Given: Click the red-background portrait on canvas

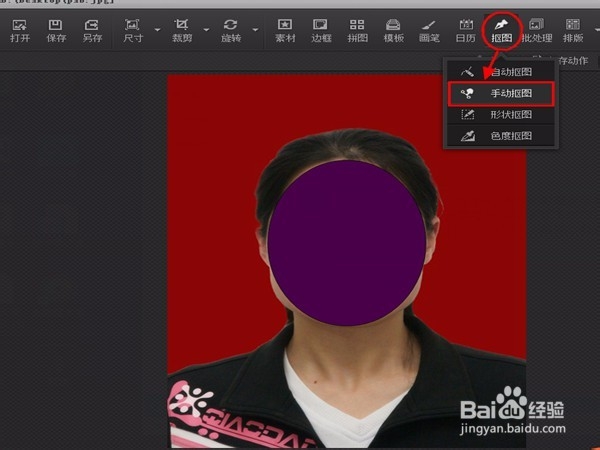Looking at the screenshot, I should coord(347,261).
